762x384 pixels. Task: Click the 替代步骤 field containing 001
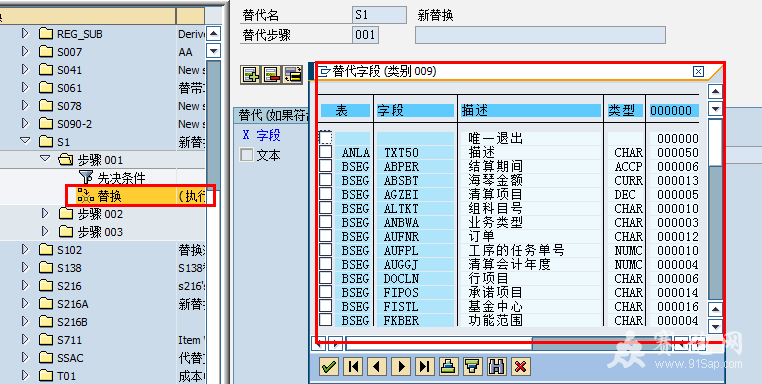tap(366, 35)
